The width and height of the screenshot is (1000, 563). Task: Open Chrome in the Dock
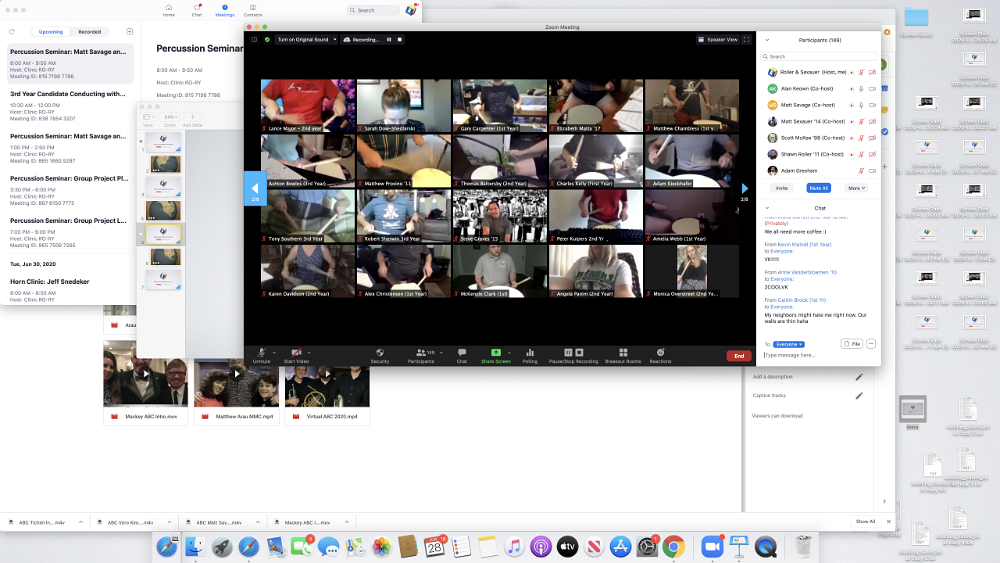(x=673, y=546)
